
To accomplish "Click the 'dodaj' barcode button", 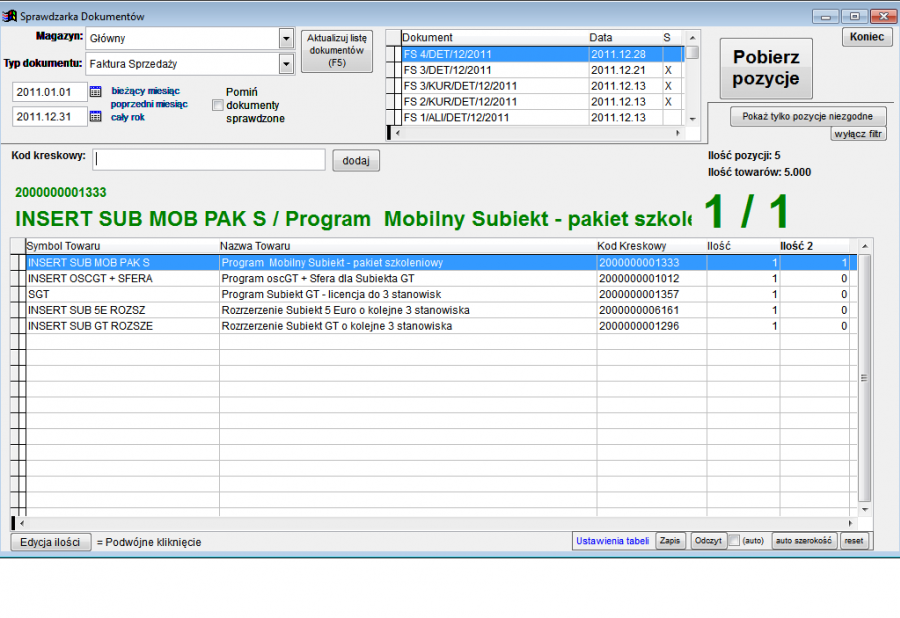I will click(x=356, y=161).
